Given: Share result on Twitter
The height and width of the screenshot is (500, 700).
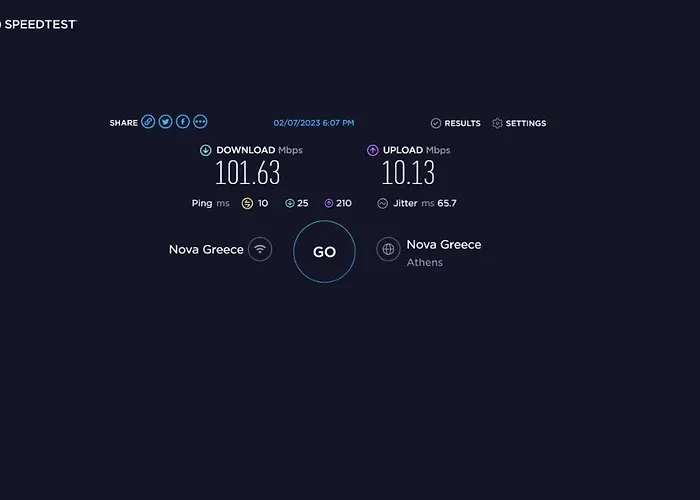Looking at the screenshot, I should click(166, 121).
